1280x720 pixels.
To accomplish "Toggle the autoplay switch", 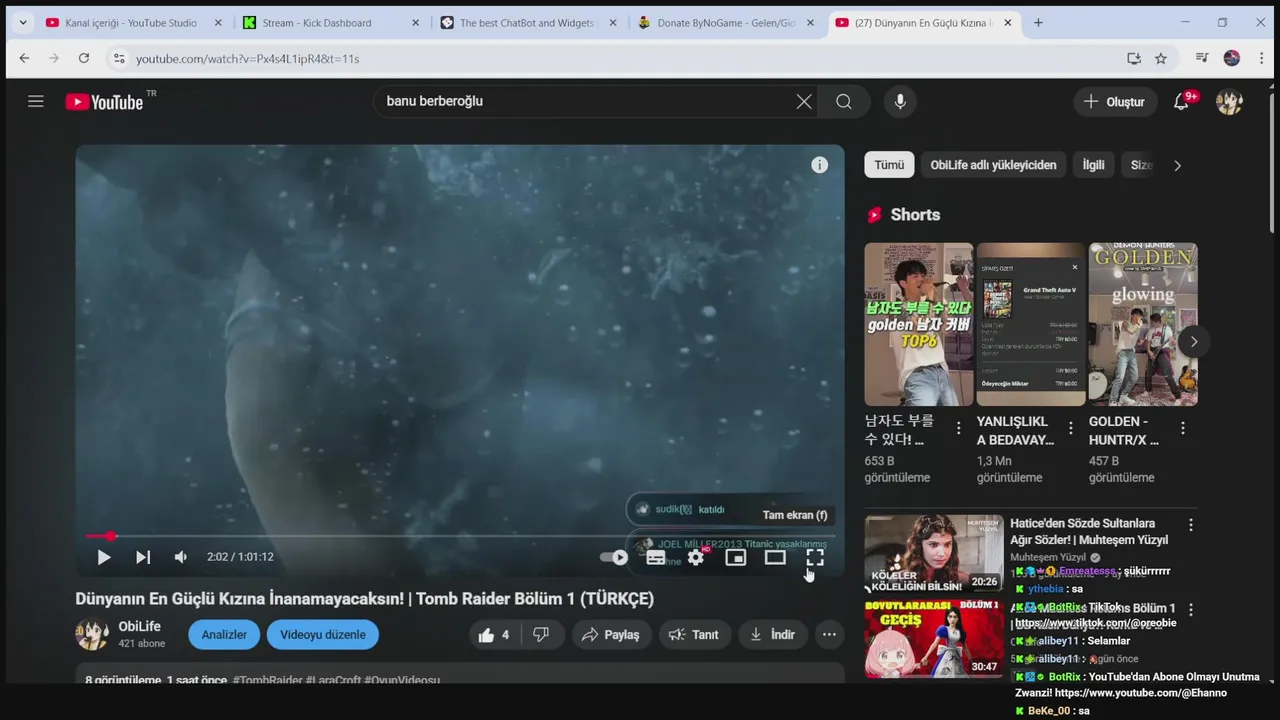I will pyautogui.click(x=614, y=557).
